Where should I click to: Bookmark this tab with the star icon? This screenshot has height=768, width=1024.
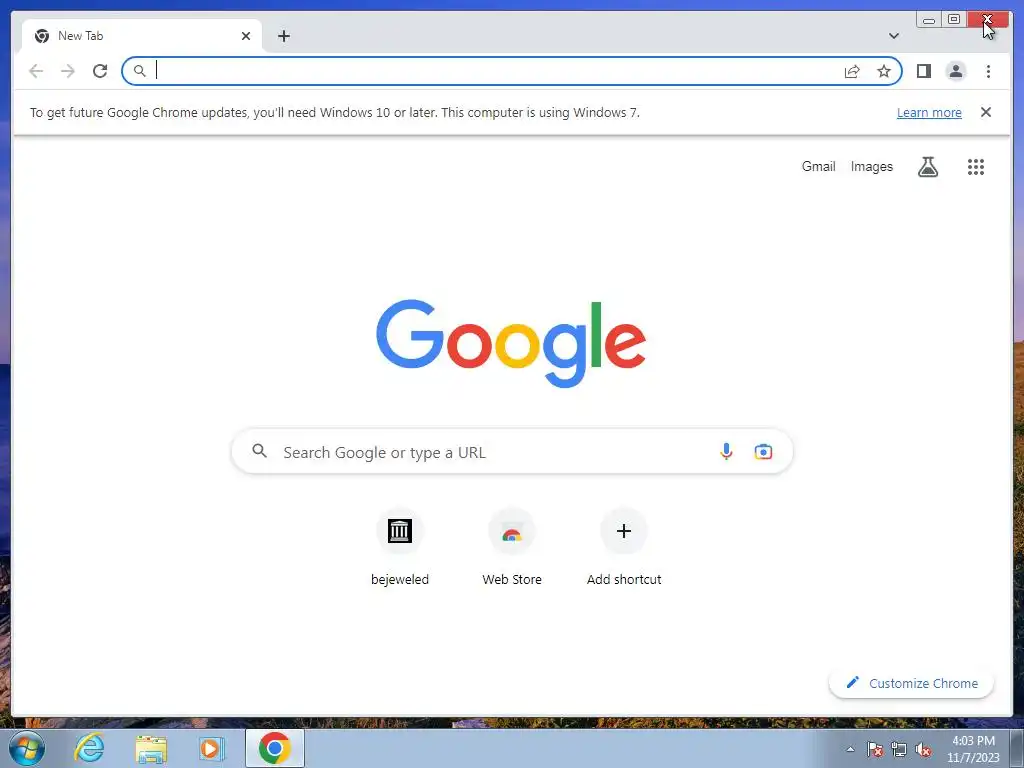(x=884, y=71)
